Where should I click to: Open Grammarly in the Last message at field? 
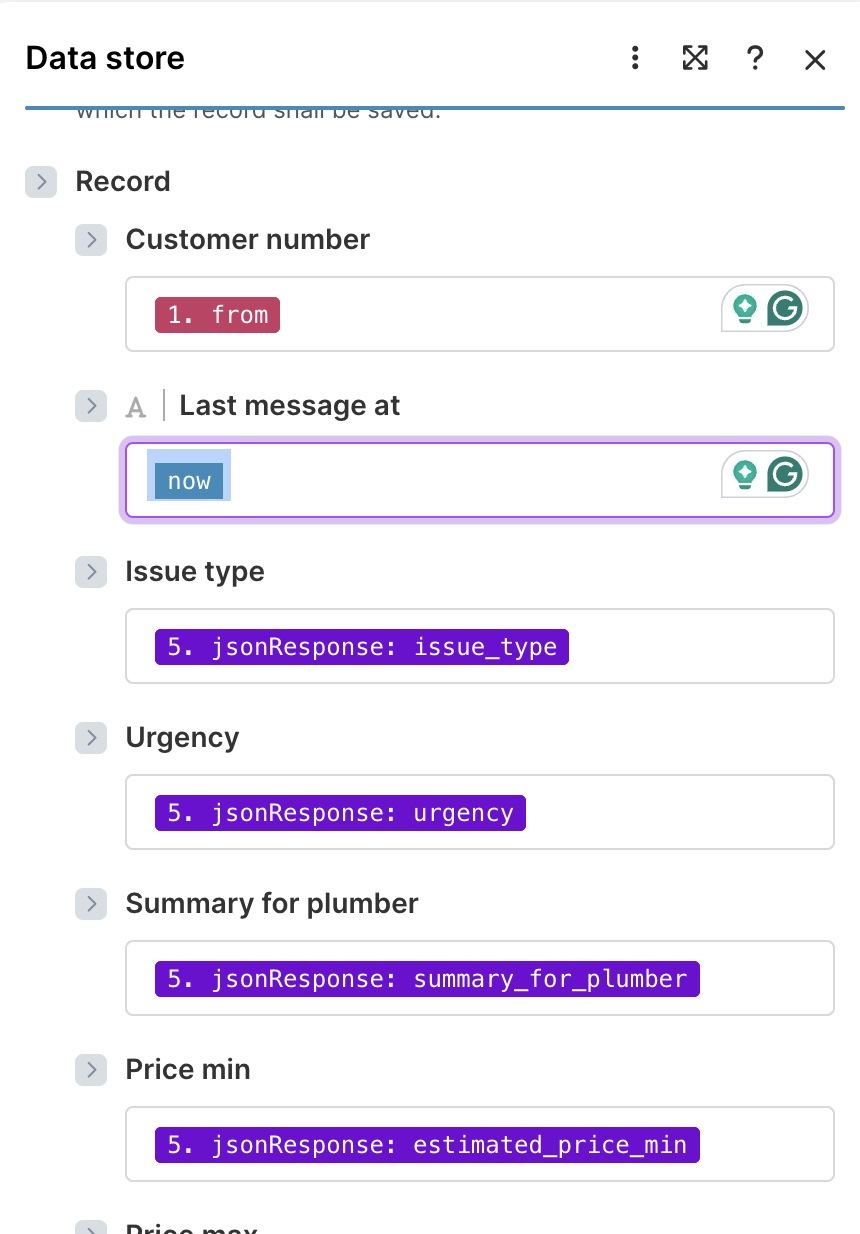tap(784, 474)
